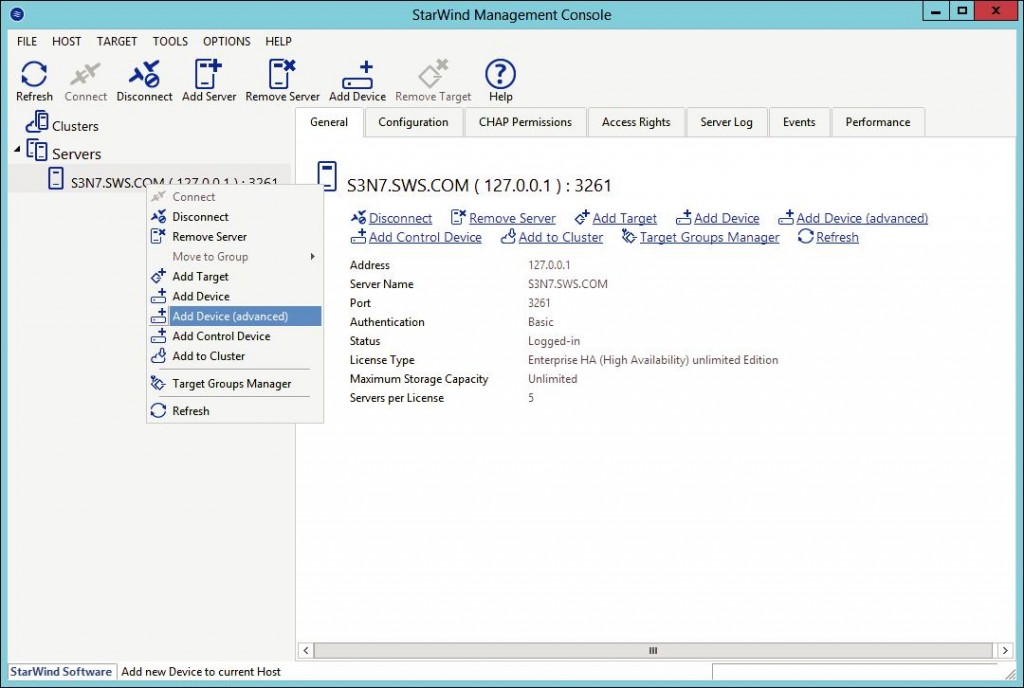Switch to the Configuration tab
1024x688 pixels.
[x=413, y=122]
